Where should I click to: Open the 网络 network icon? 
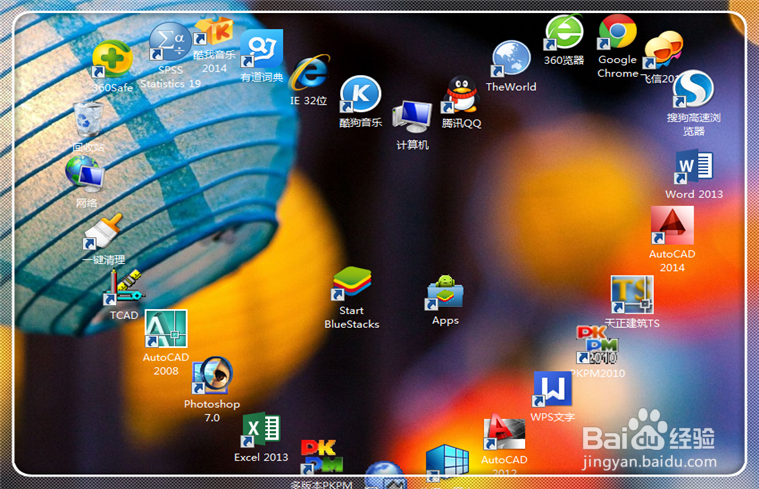[85, 173]
